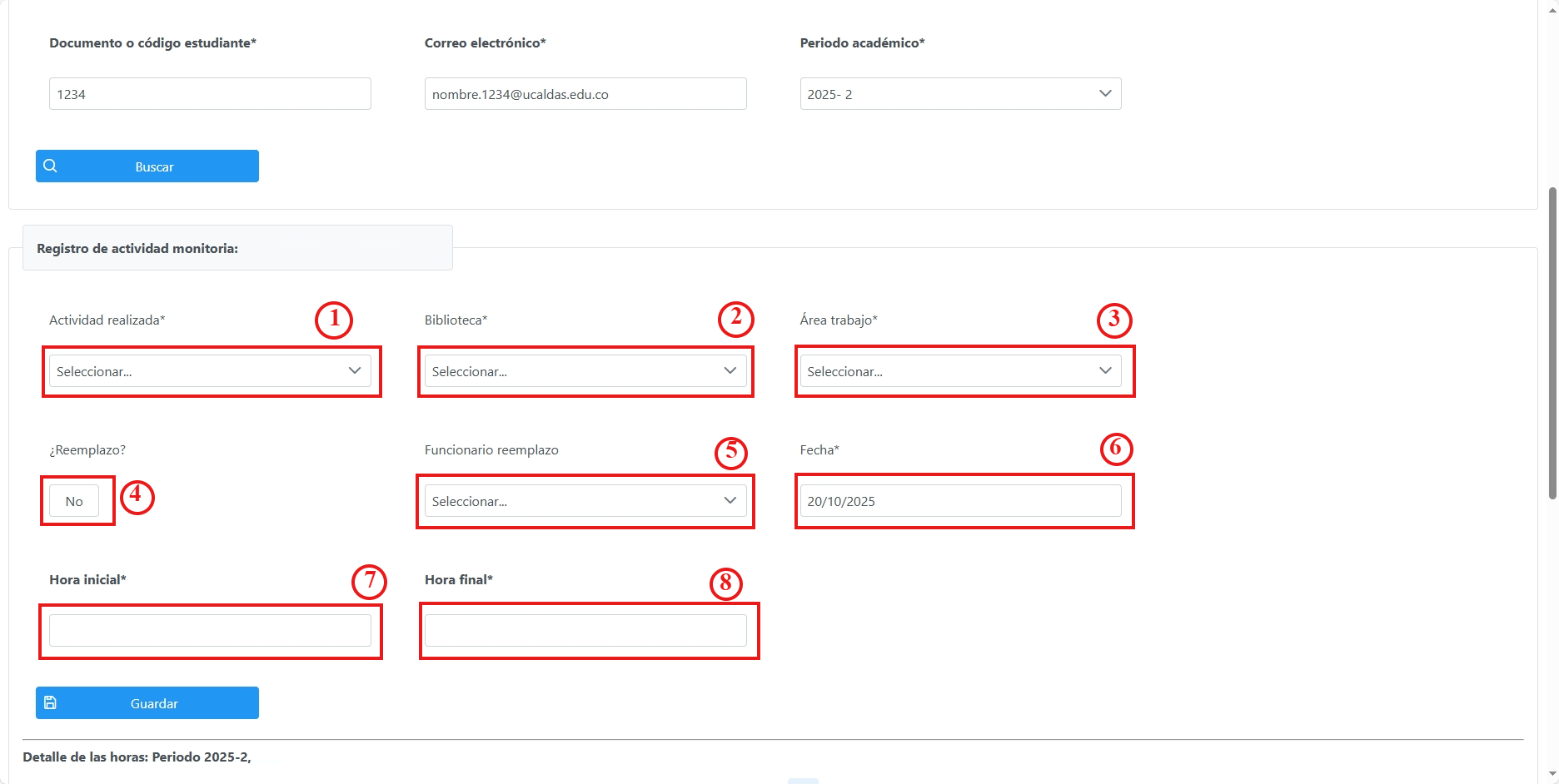Click the Periodo académico chevron arrow
The width and height of the screenshot is (1559, 784).
coord(1105,94)
